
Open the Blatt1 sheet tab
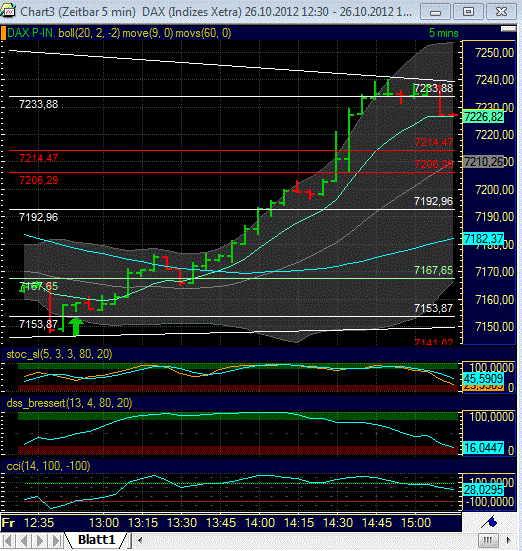pyautogui.click(x=96, y=540)
